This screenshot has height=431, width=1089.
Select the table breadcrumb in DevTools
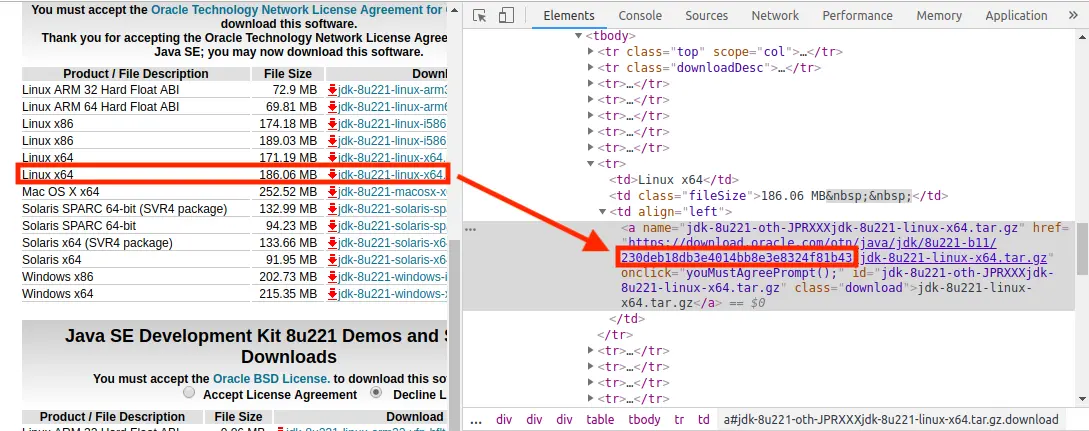point(600,419)
